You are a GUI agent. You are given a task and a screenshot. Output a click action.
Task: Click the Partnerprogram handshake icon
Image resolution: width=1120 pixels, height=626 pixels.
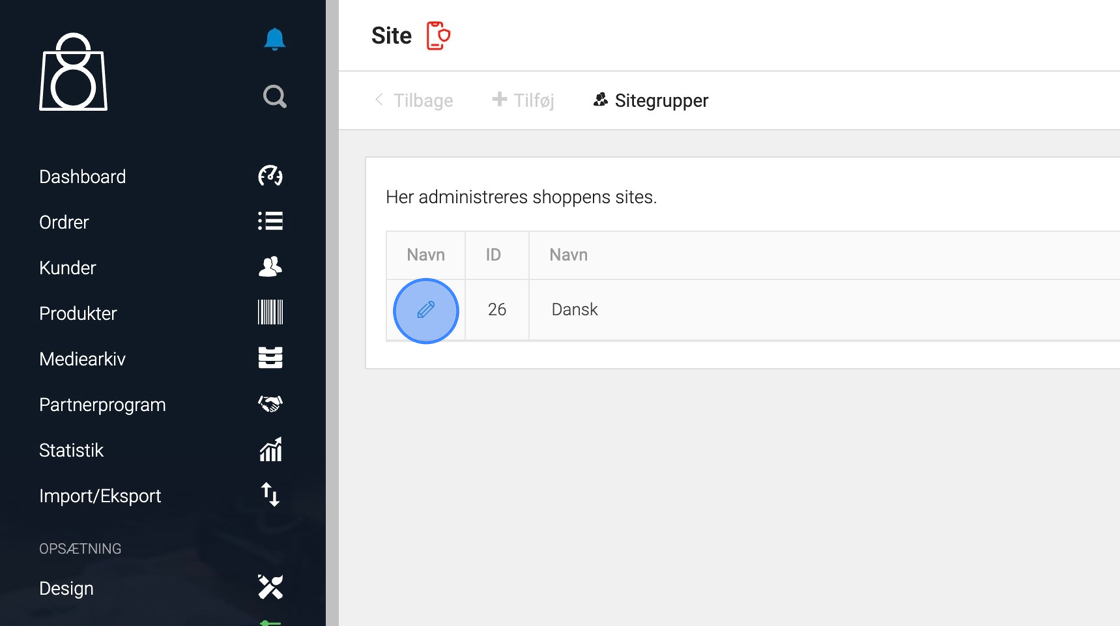pos(270,404)
